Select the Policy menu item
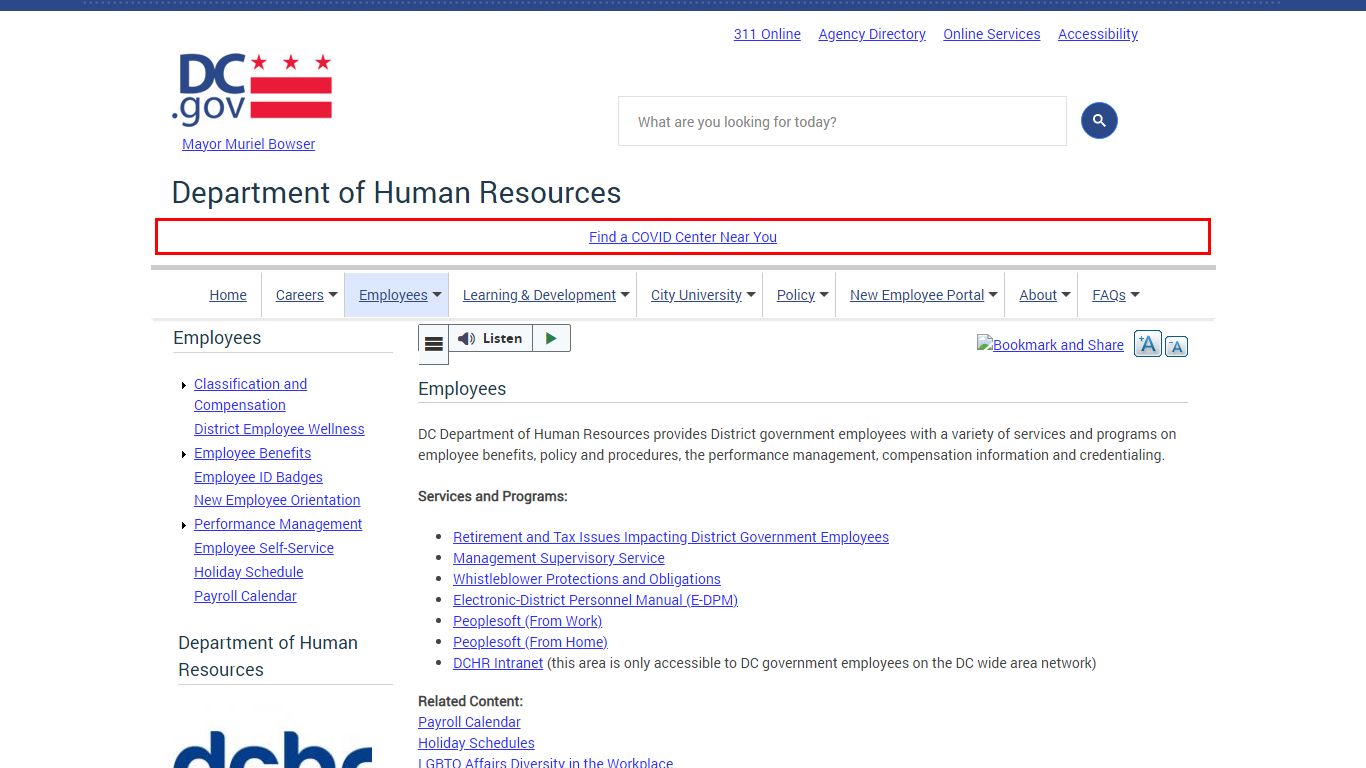Image resolution: width=1366 pixels, height=768 pixels. point(796,295)
